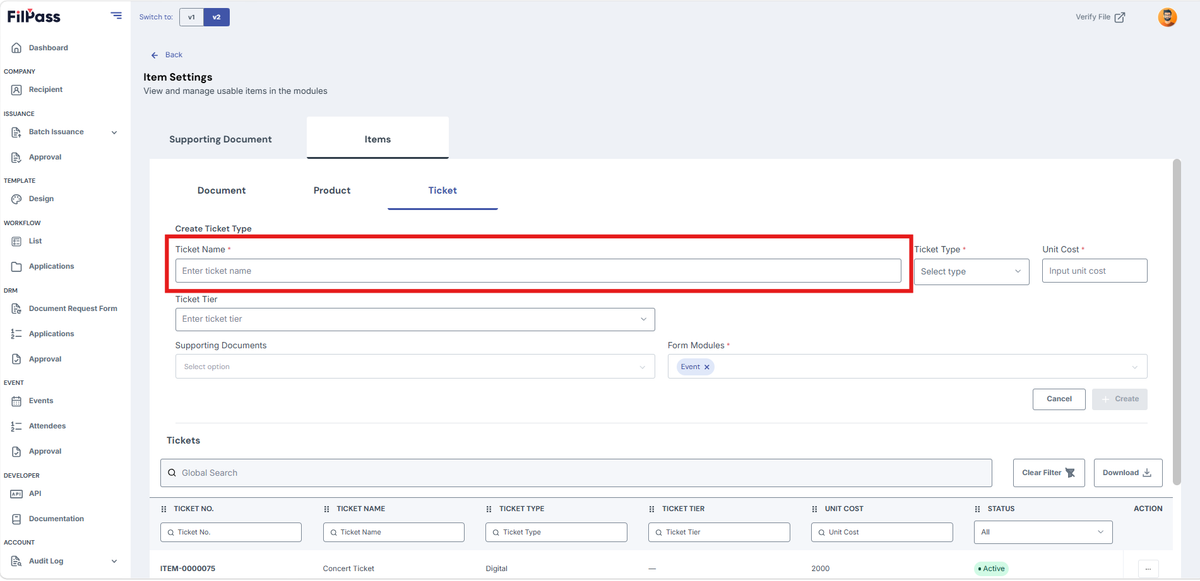
Task: Click the Recipient person icon
Action: coord(16,90)
